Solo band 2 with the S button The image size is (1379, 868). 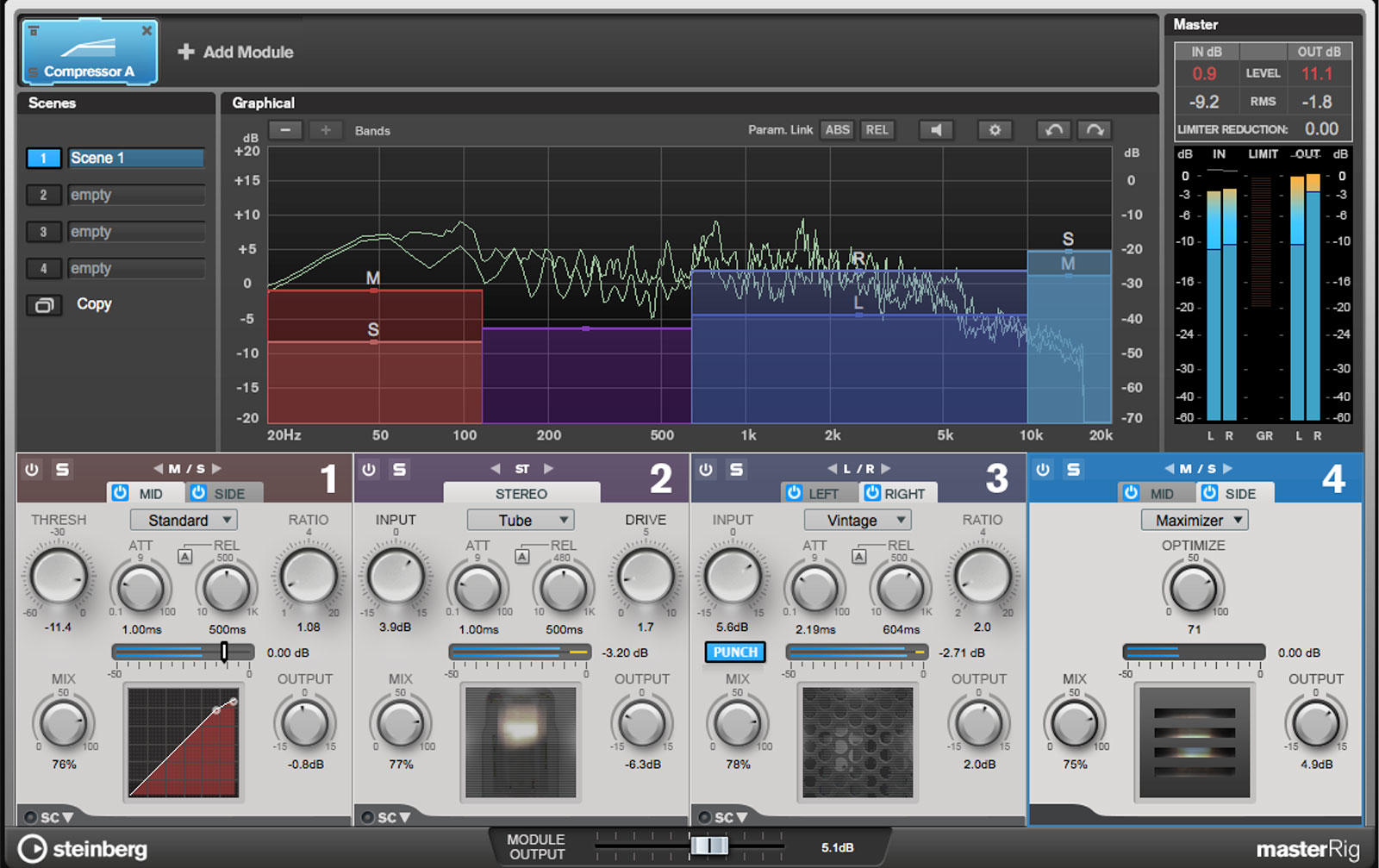click(x=399, y=470)
